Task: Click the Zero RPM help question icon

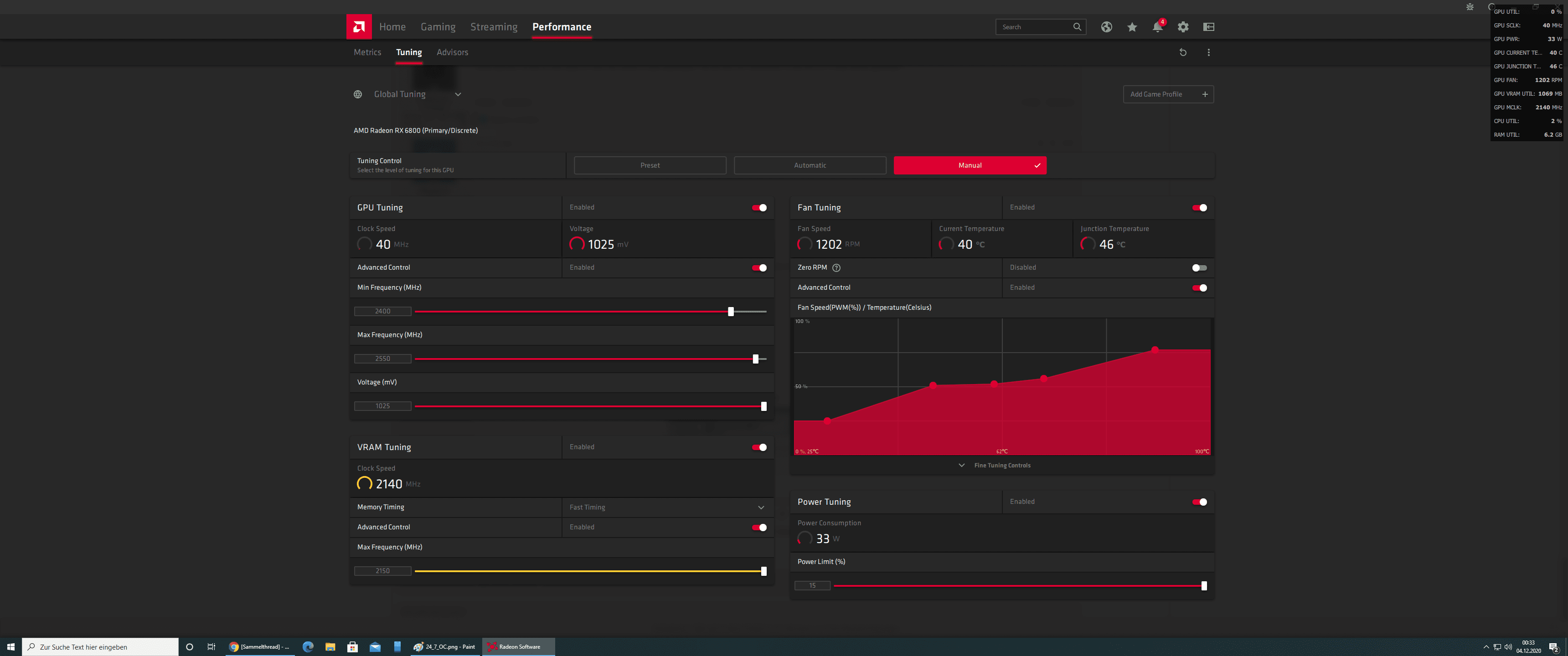Action: (836, 268)
